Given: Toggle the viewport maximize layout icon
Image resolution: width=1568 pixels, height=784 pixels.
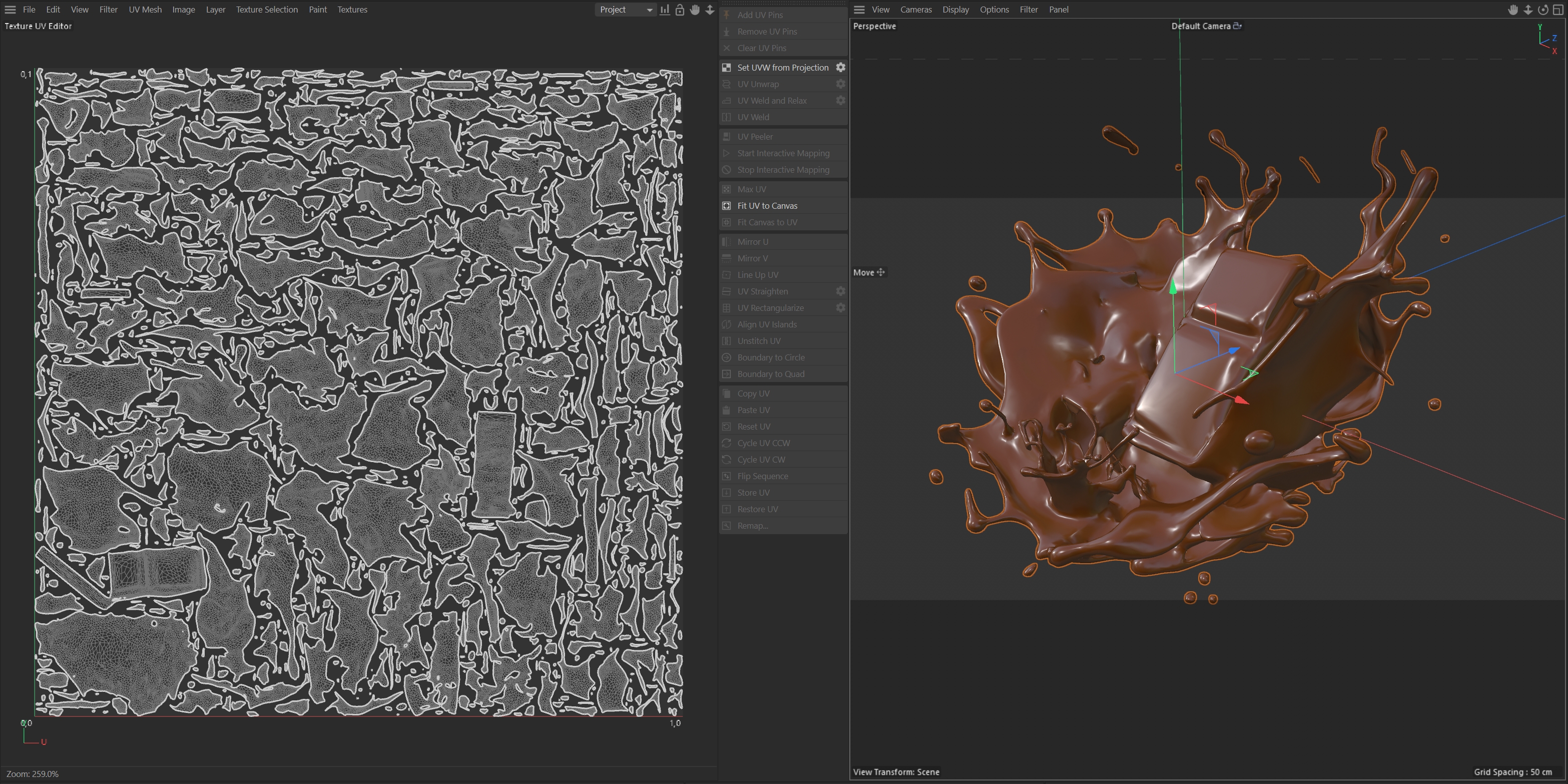Looking at the screenshot, I should point(1557,10).
